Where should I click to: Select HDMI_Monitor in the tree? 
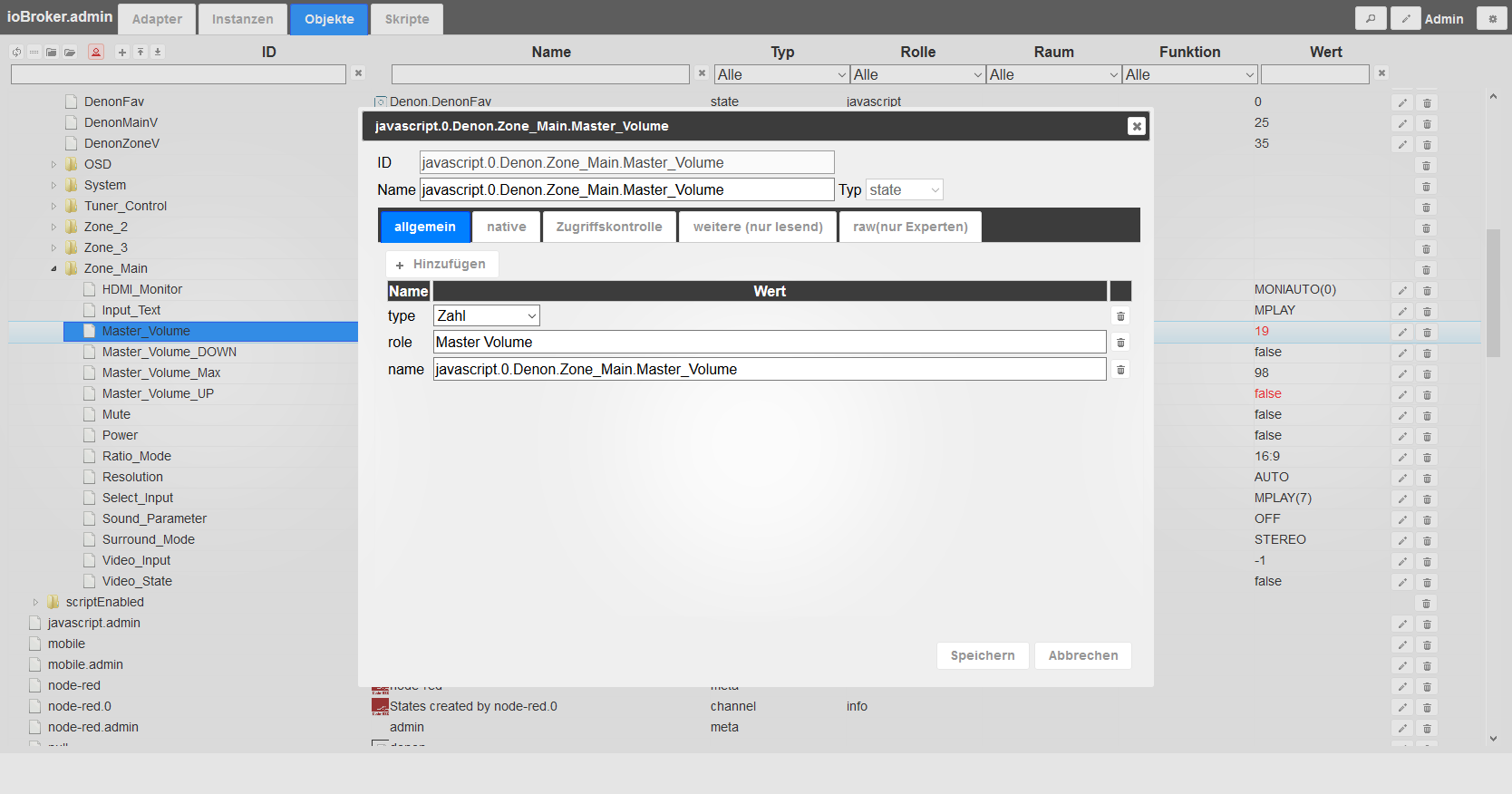click(x=142, y=290)
